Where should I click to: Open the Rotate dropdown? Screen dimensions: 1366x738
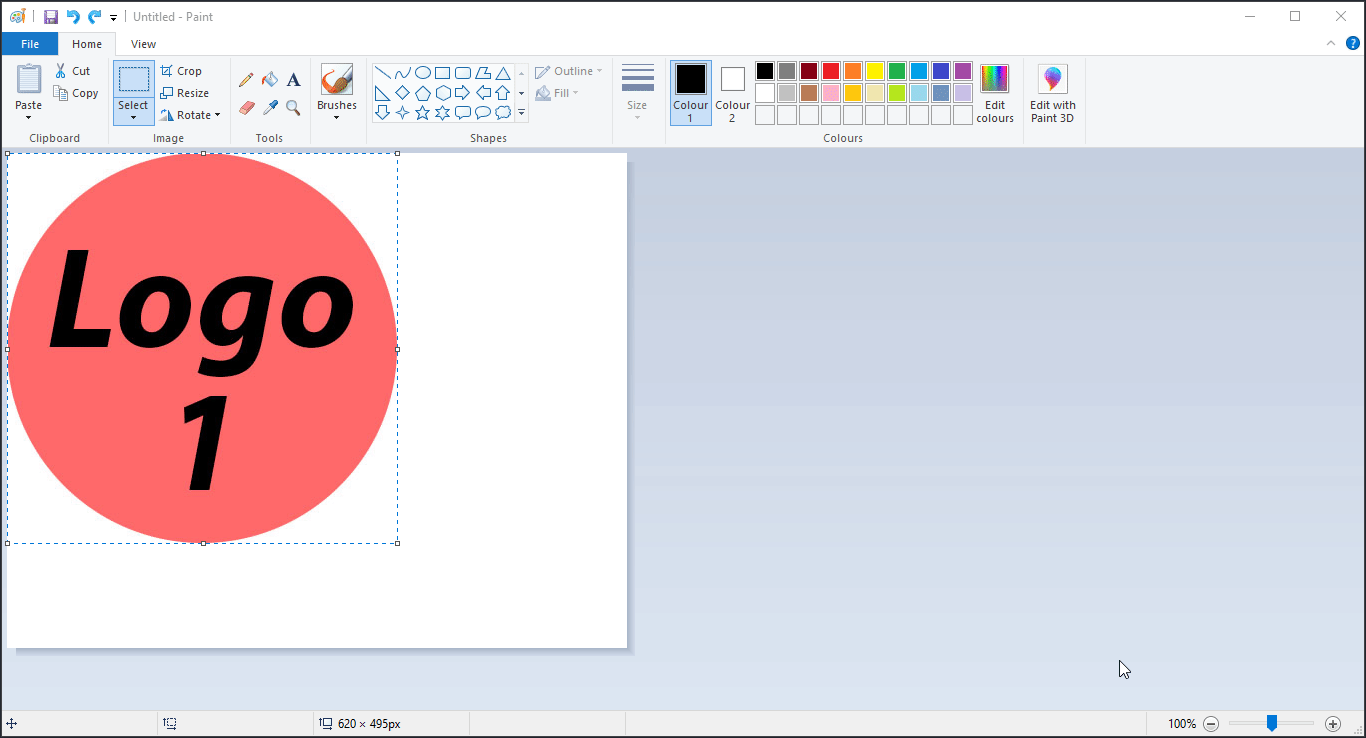coord(190,115)
